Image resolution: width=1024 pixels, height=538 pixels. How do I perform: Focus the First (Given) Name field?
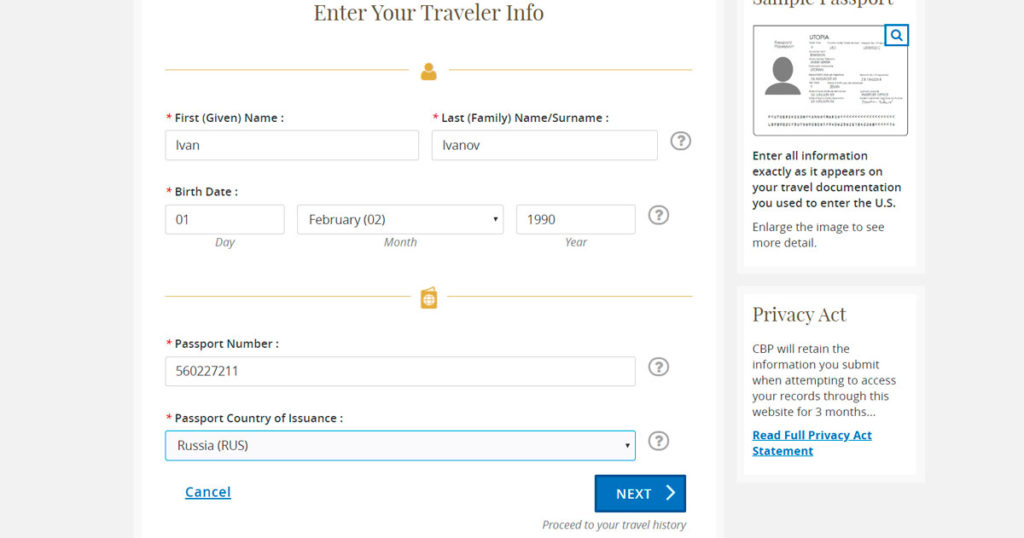click(291, 145)
